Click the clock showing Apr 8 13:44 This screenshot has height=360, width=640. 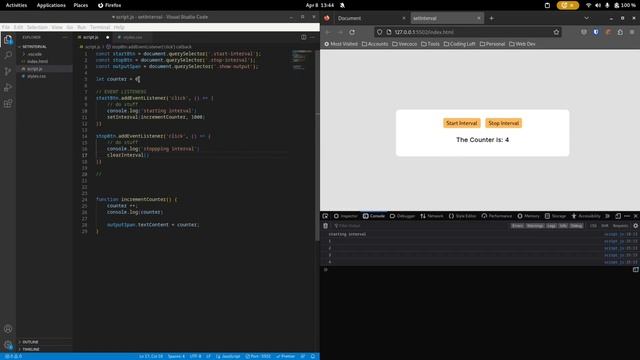320,5
